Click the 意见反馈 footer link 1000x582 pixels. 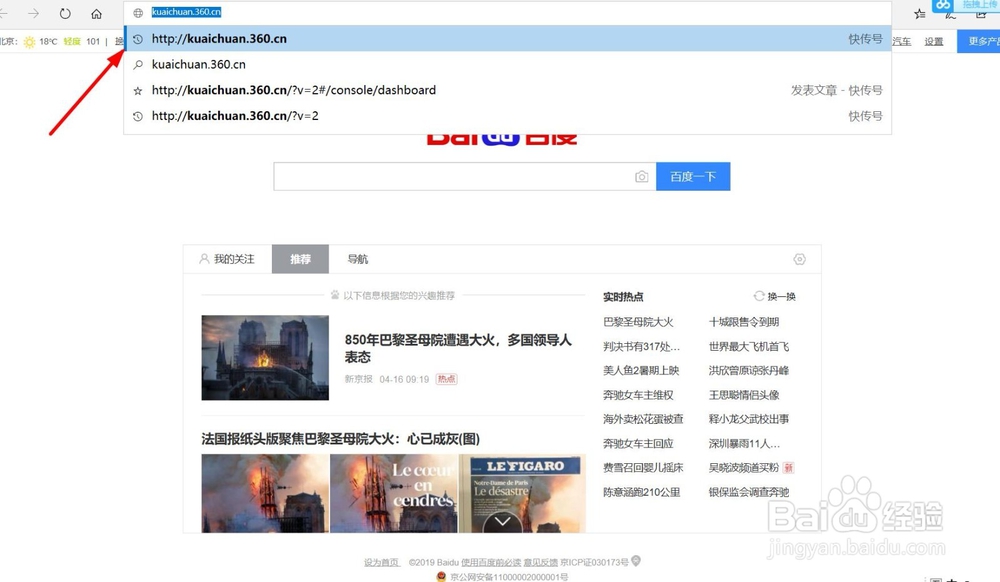click(x=541, y=562)
